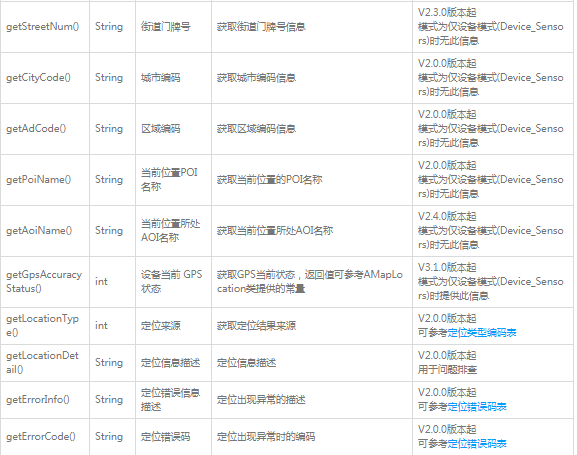This screenshot has width=577, height=455.
Task: Select the getAdCode() method name
Action: [36, 128]
